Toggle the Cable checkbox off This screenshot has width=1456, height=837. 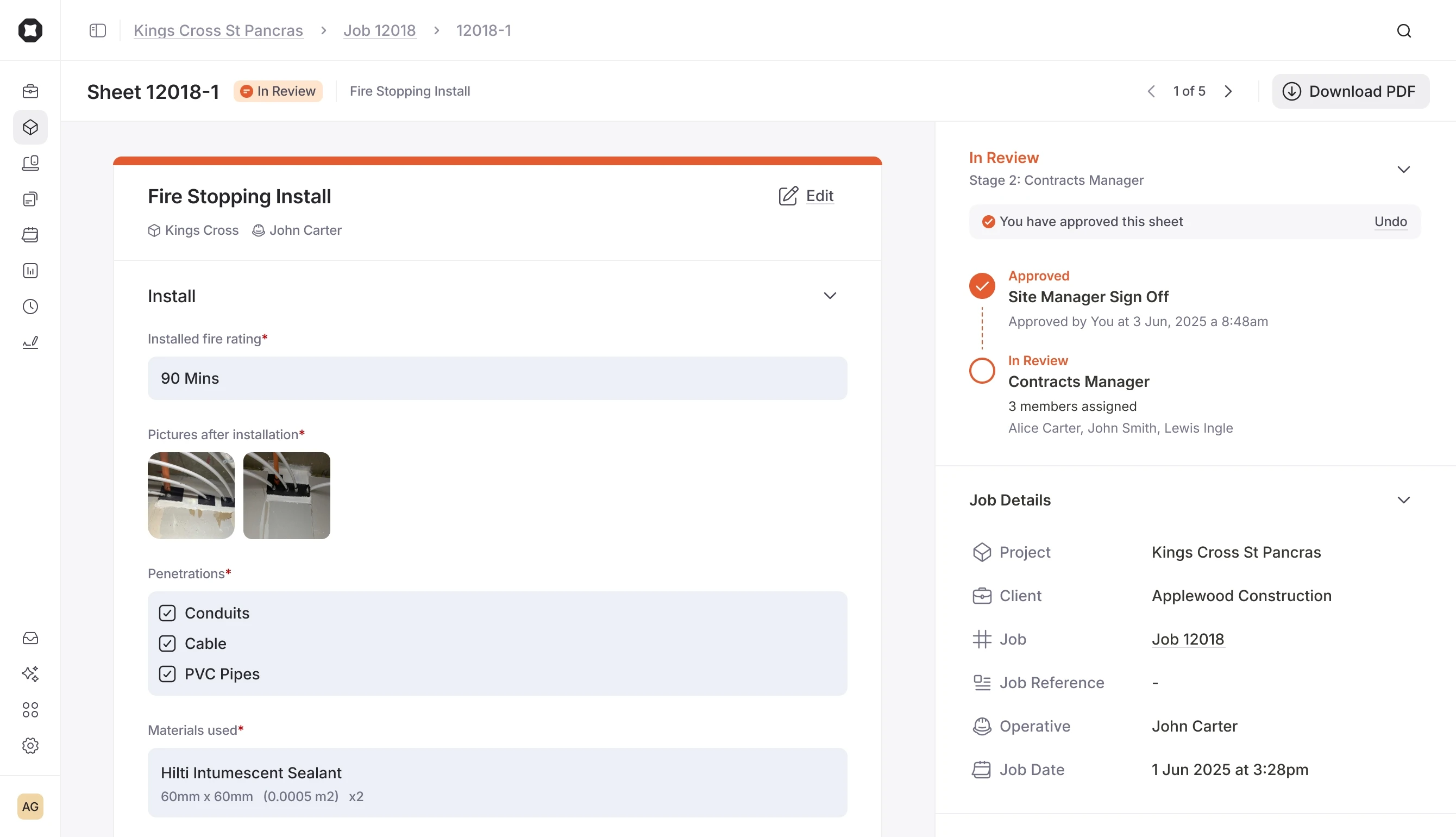click(x=167, y=644)
